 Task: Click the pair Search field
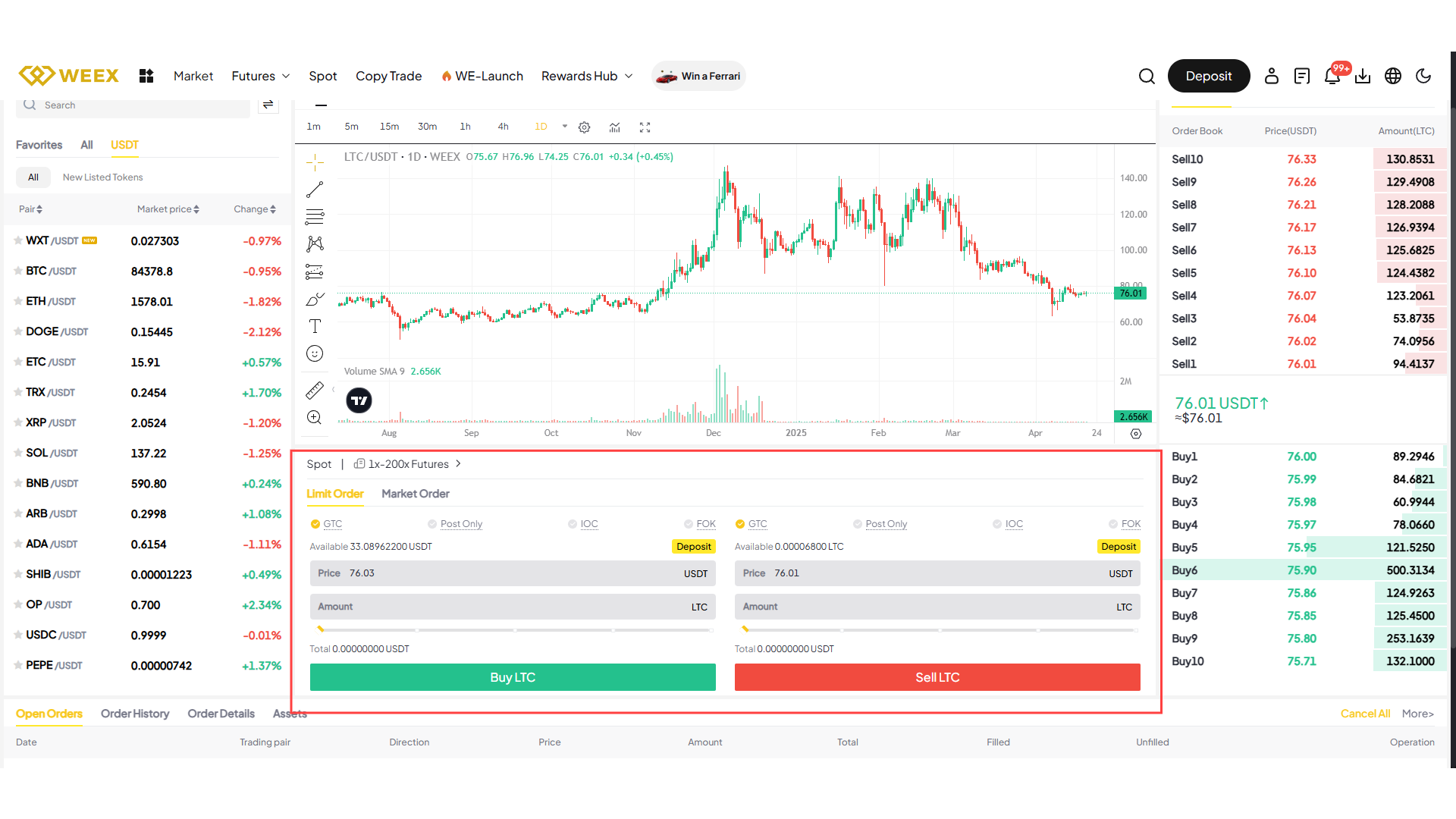point(133,105)
